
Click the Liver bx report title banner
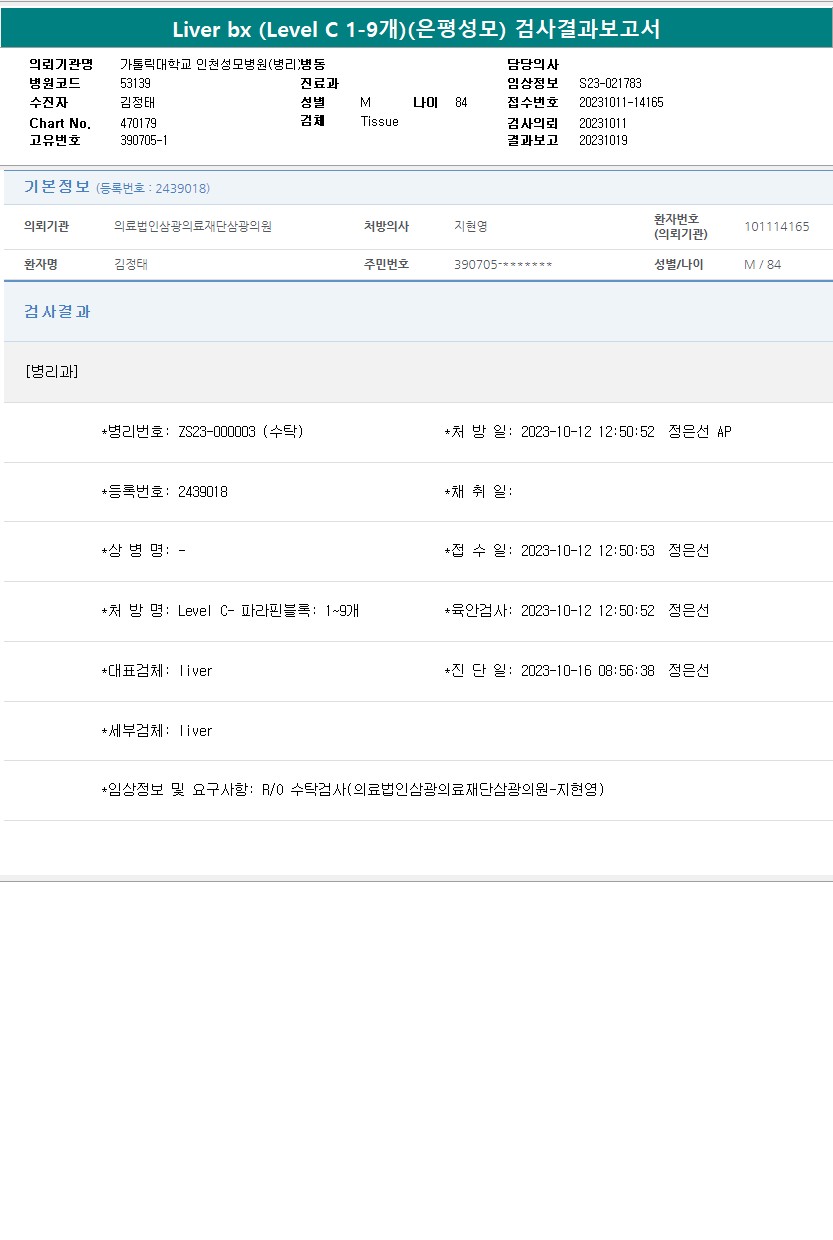point(416,29)
